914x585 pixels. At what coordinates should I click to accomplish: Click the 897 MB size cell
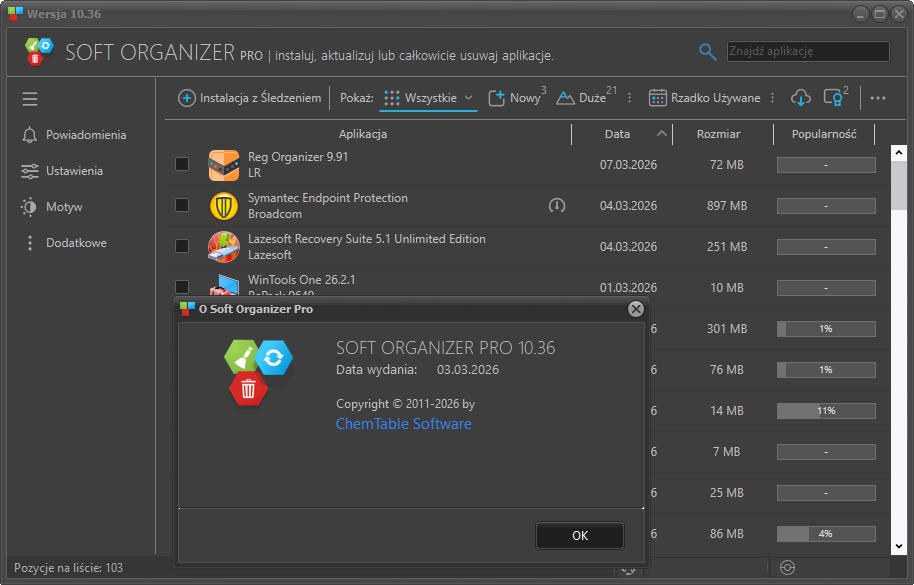(x=727, y=206)
